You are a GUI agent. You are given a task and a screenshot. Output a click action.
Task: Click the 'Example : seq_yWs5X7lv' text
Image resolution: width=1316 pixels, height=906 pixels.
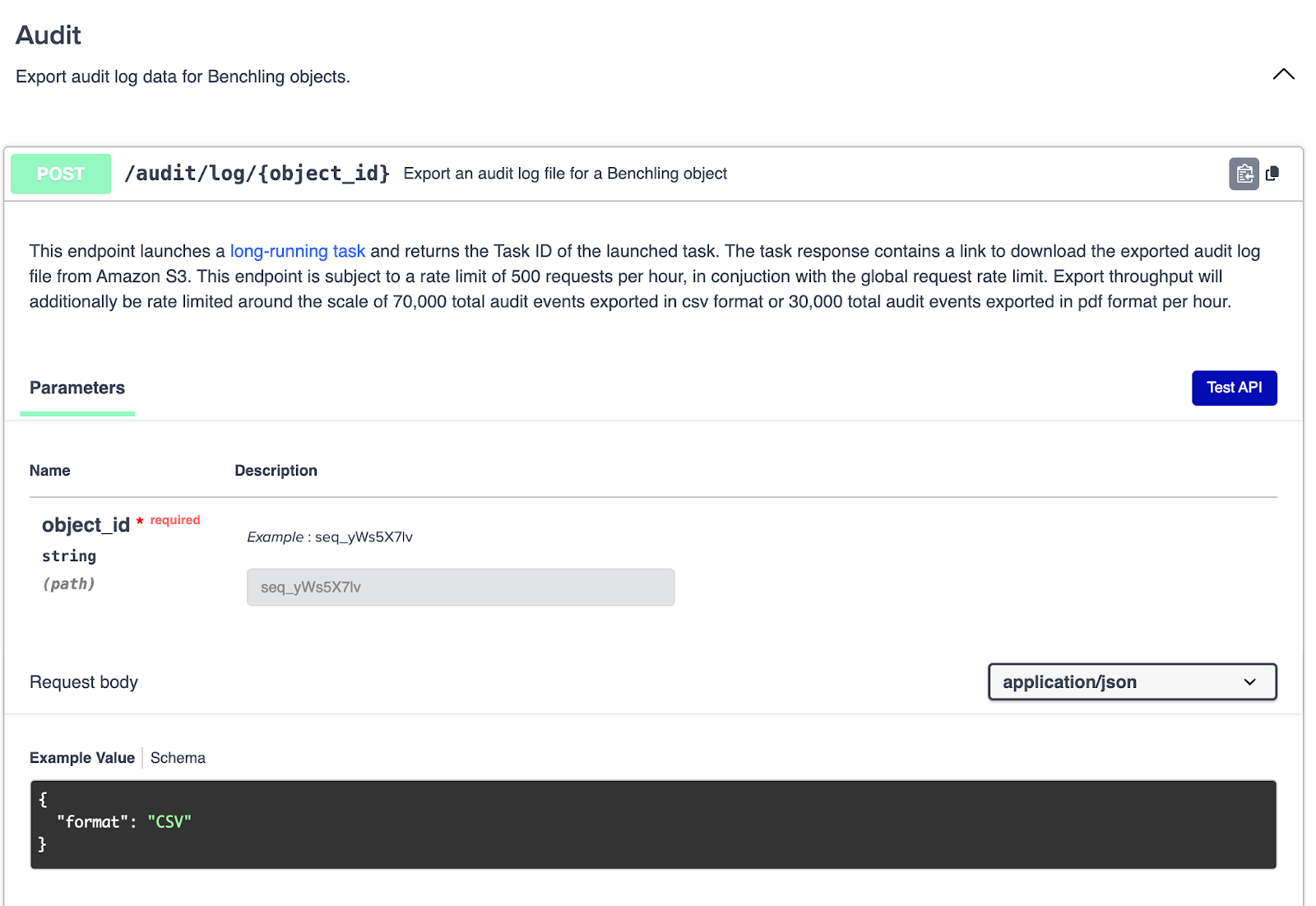coord(330,537)
